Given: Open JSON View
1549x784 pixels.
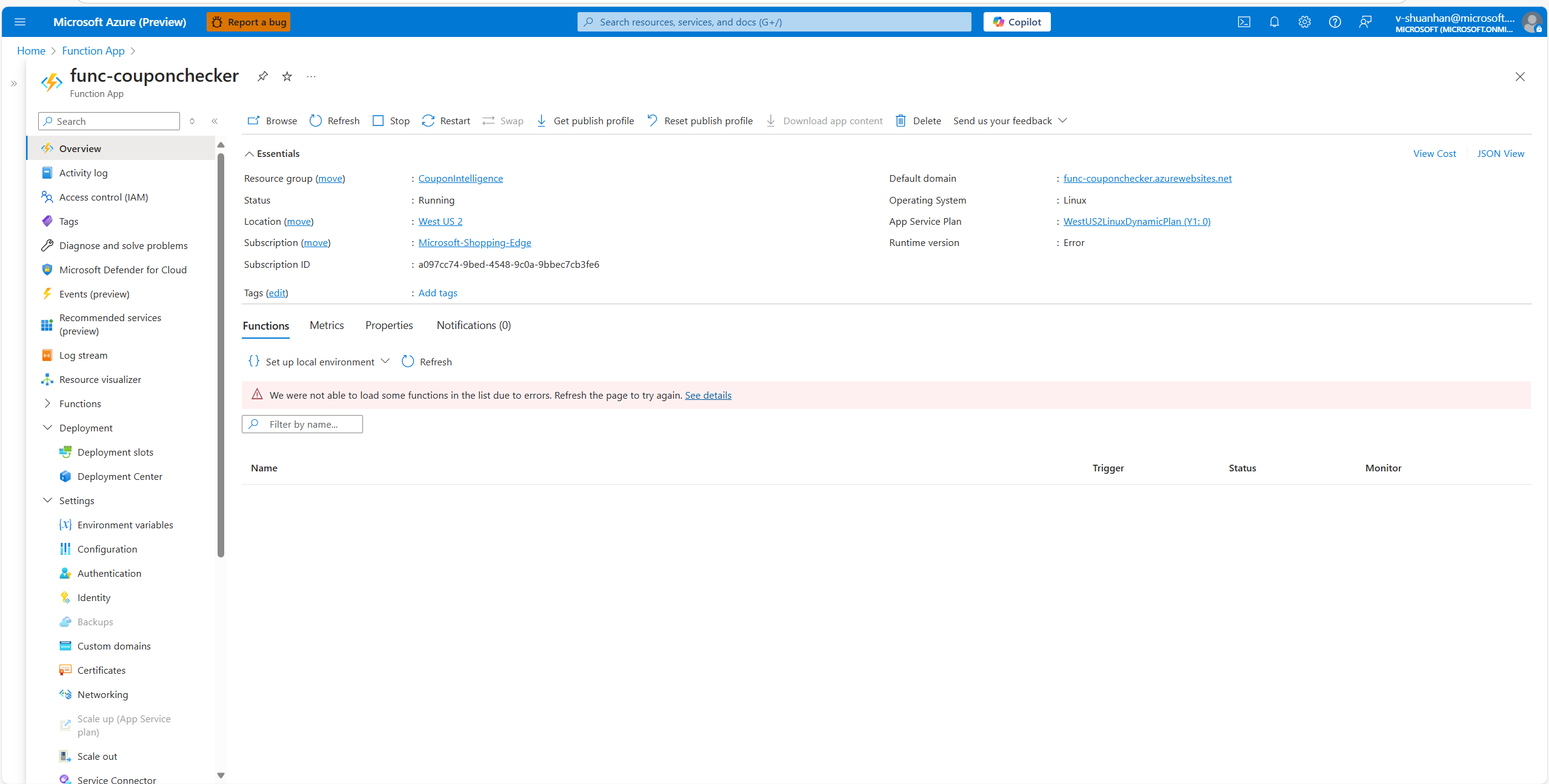Looking at the screenshot, I should [x=1501, y=154].
